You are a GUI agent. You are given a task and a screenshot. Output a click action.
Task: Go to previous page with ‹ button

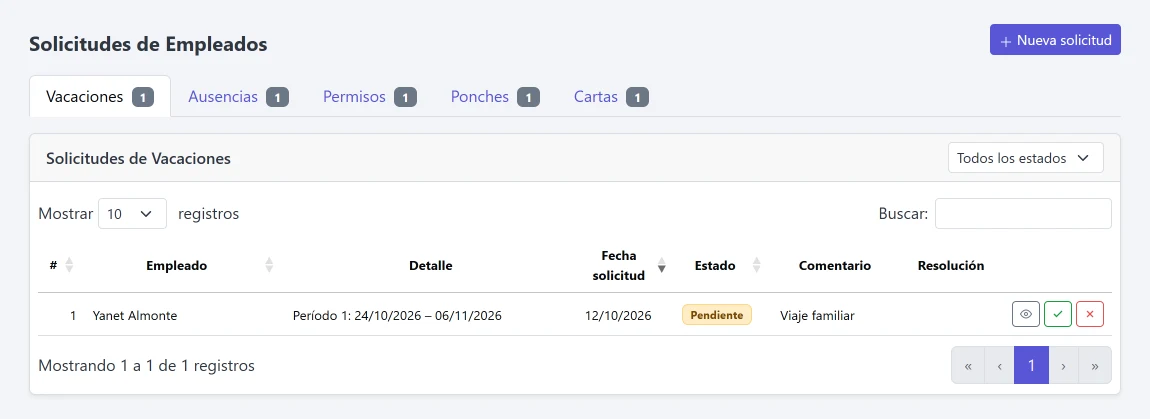tap(999, 365)
